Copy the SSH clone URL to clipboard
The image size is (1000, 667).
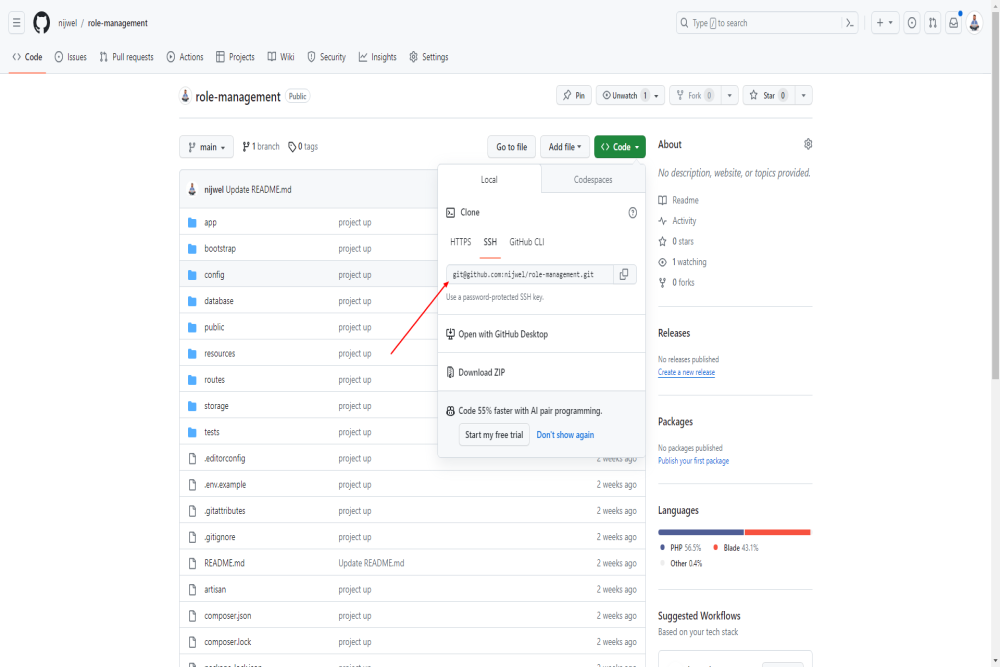[624, 274]
